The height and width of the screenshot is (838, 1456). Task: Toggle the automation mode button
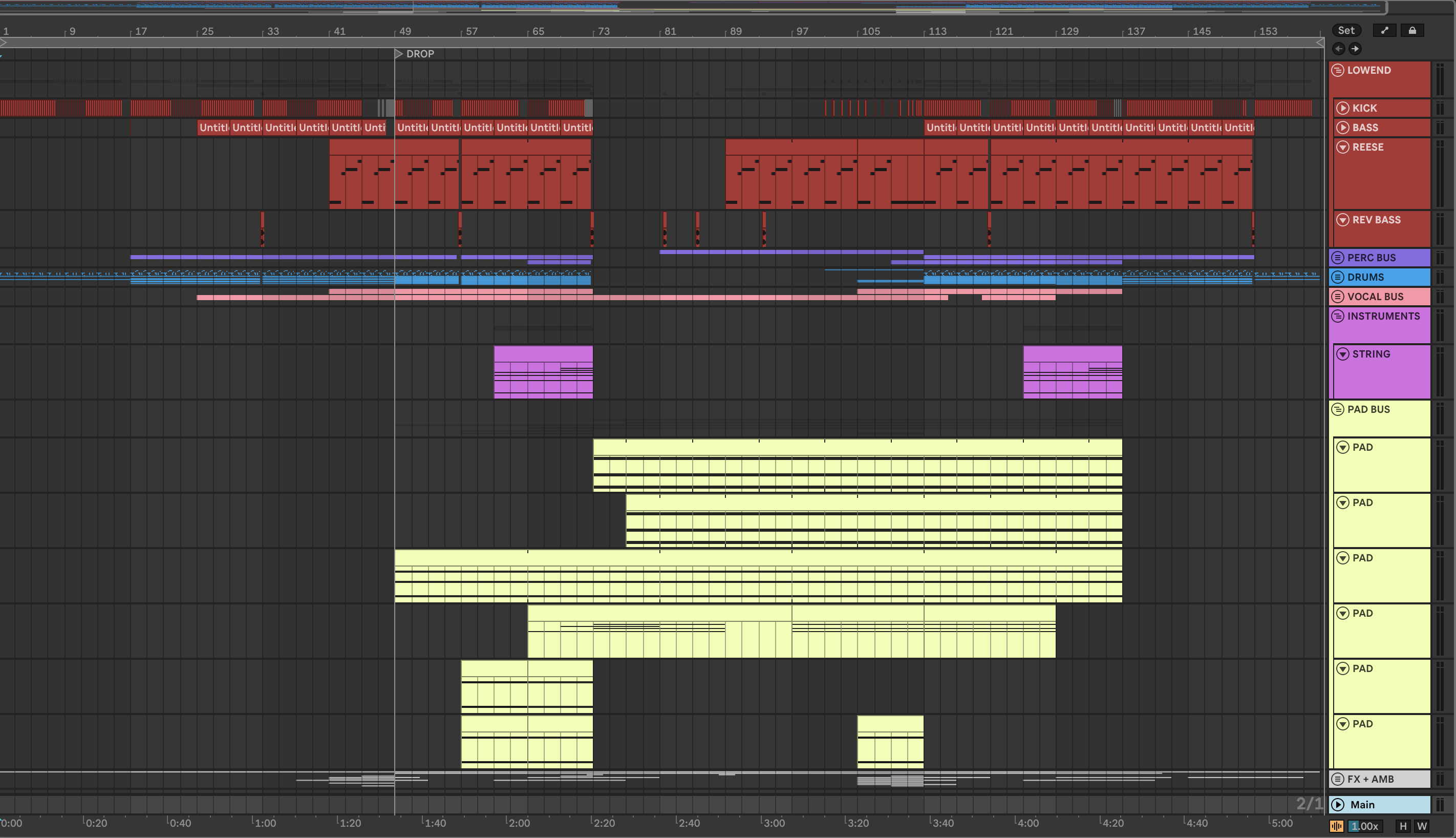pyautogui.click(x=1385, y=31)
